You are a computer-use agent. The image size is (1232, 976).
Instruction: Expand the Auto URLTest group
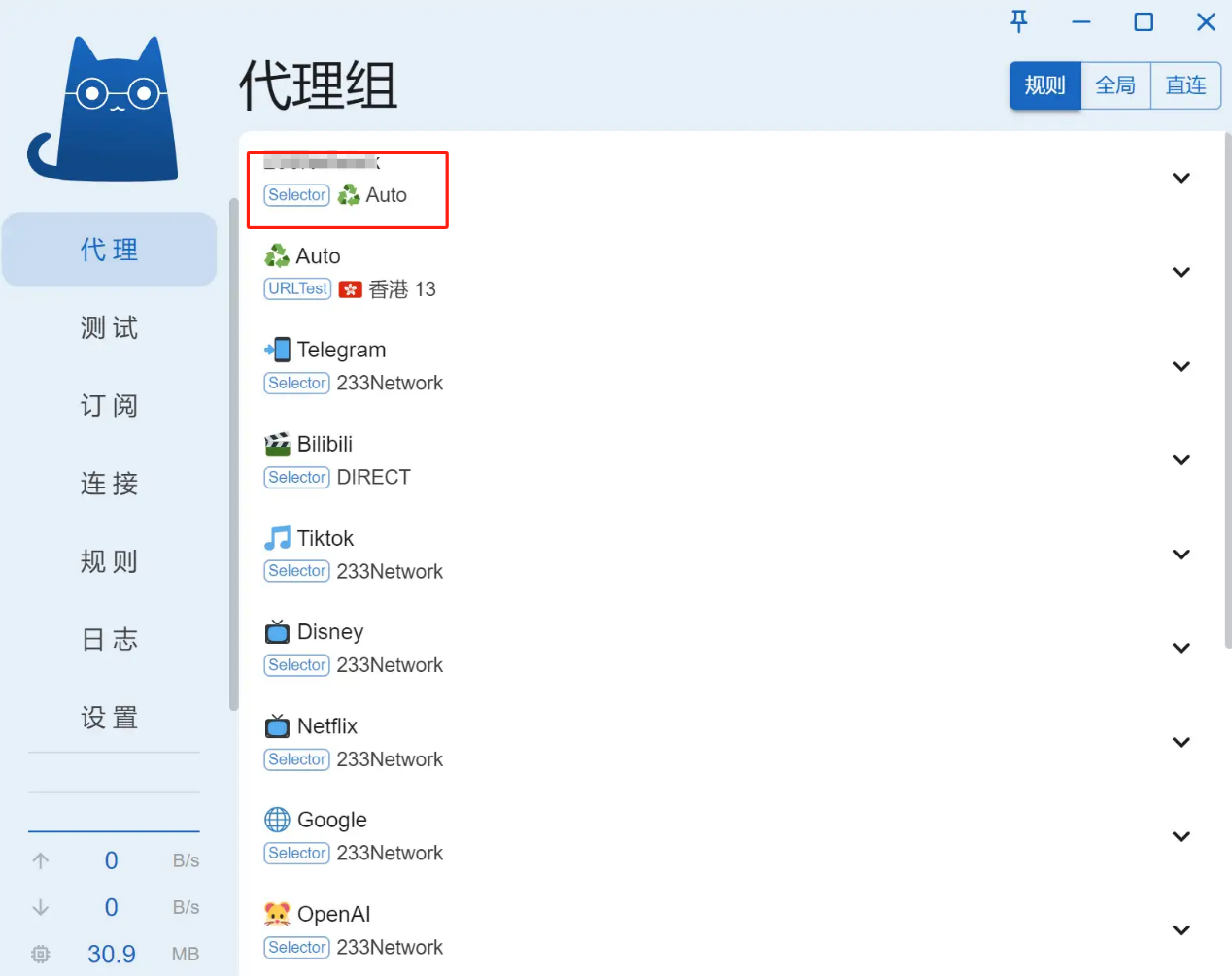[1181, 272]
